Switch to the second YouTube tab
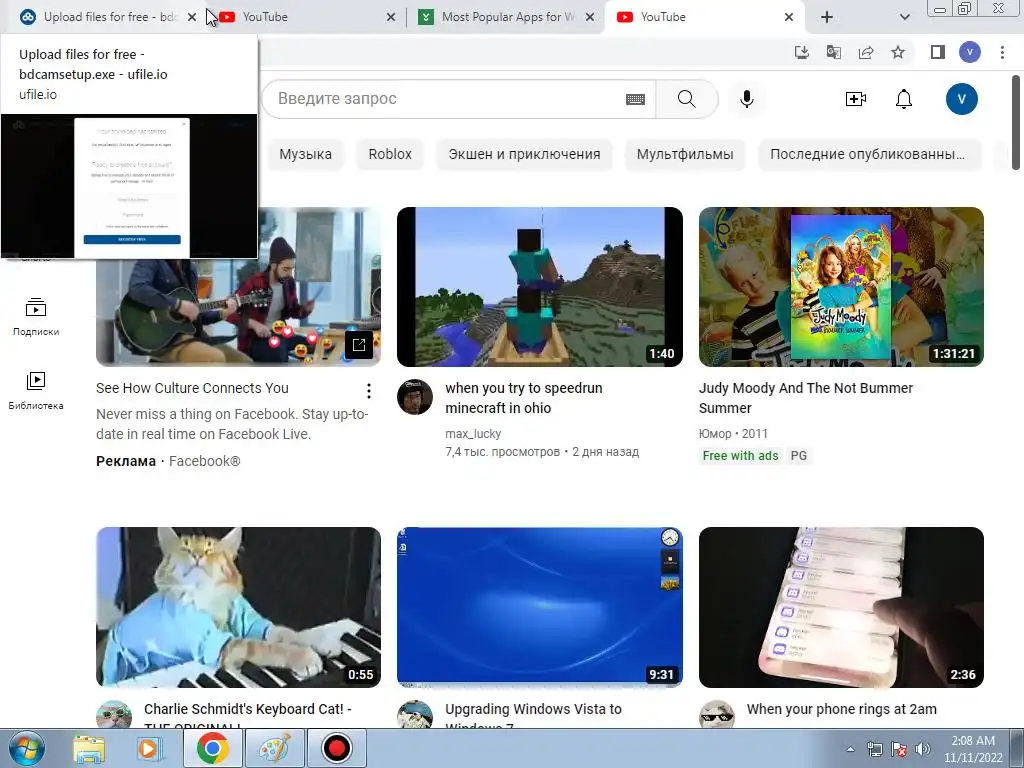Screen dimensions: 1024x768 click(x=307, y=17)
